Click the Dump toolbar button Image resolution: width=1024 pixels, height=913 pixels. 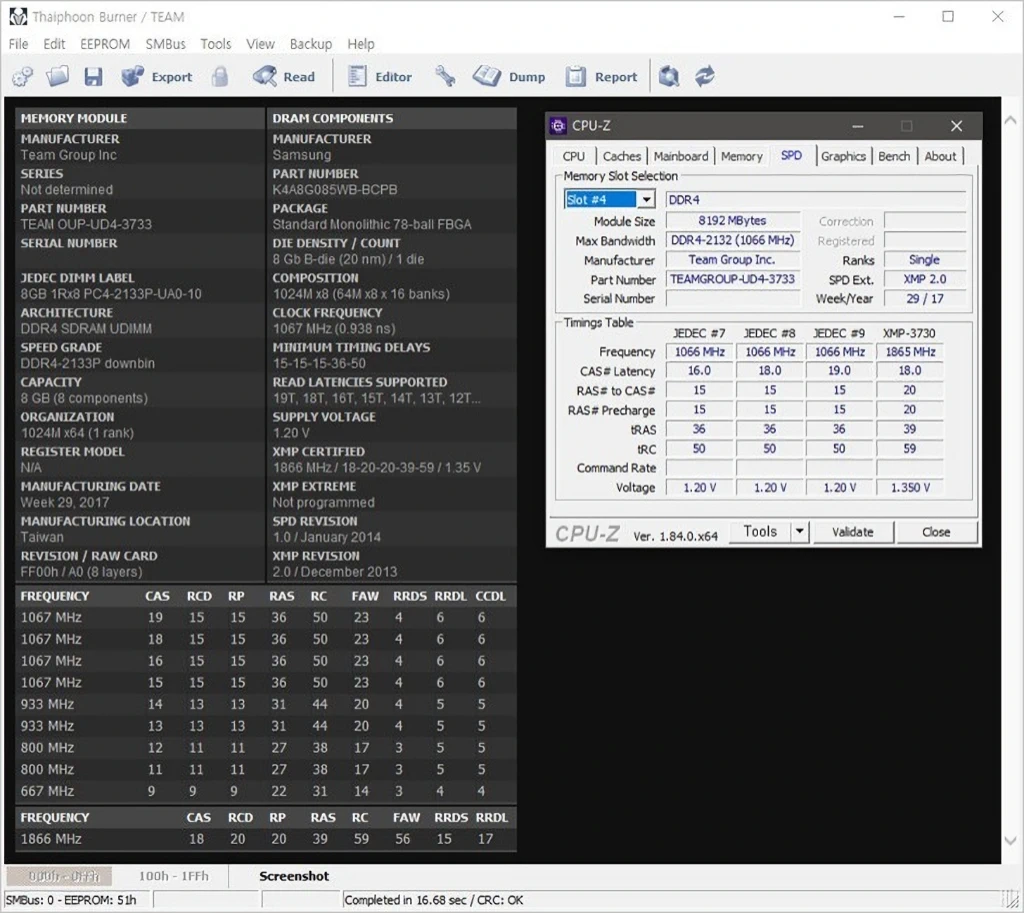coord(509,76)
